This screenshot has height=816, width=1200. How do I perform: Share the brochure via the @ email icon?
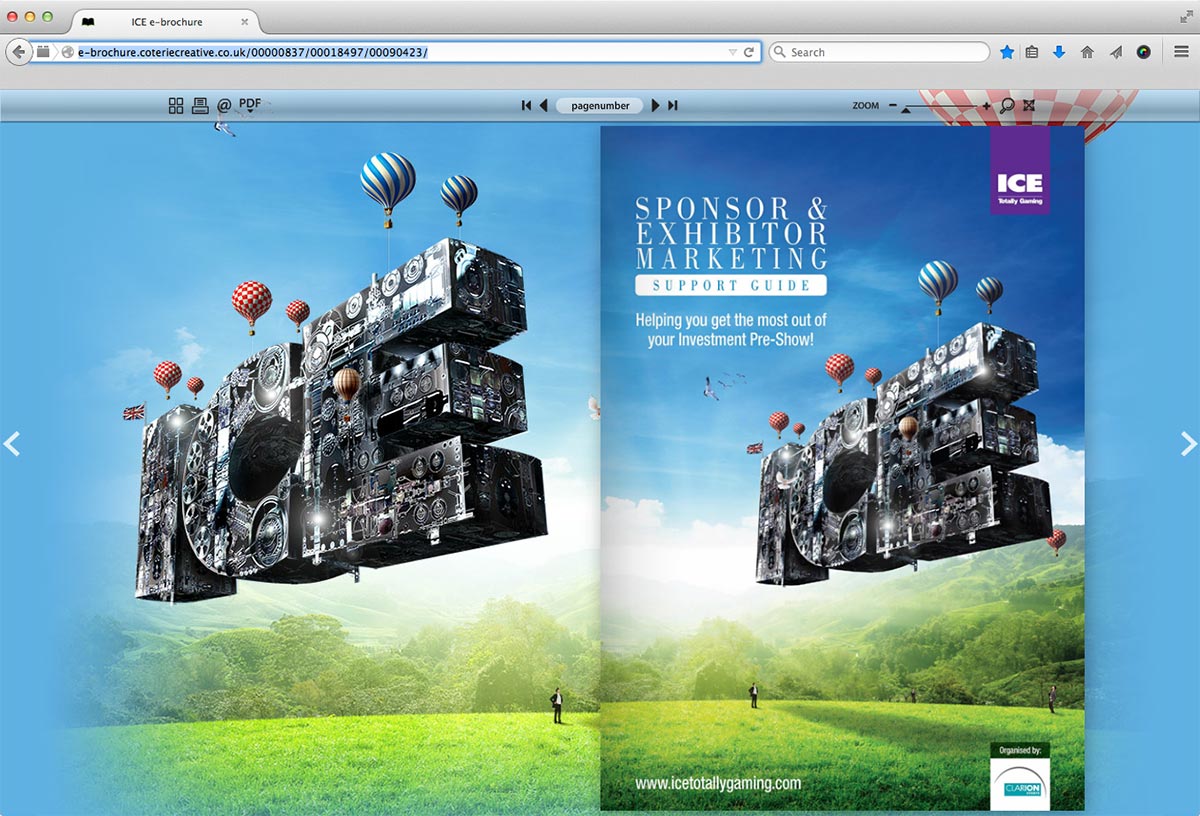pyautogui.click(x=224, y=105)
